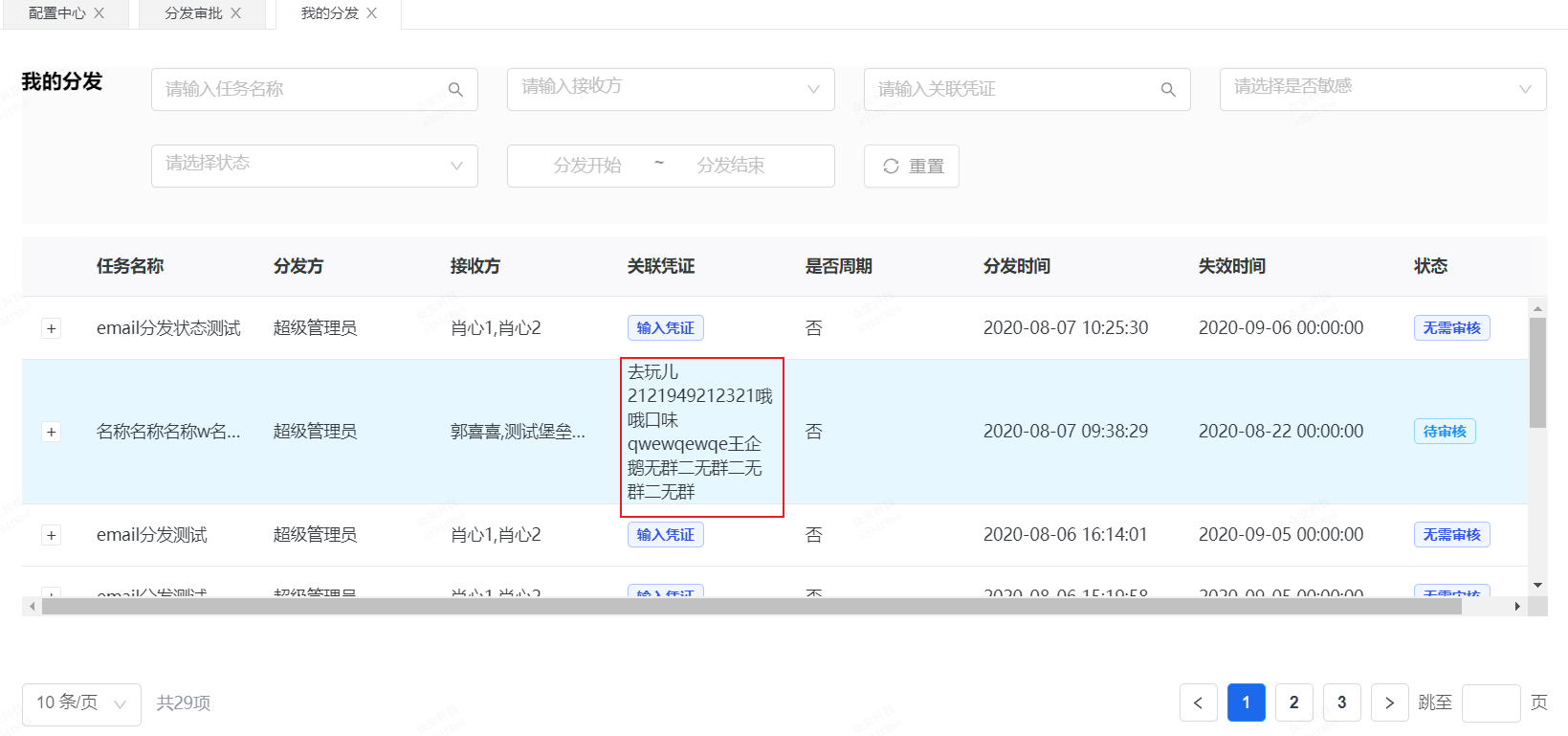Open the 请选择状态 dropdown
The image size is (1568, 736).
coord(315,166)
